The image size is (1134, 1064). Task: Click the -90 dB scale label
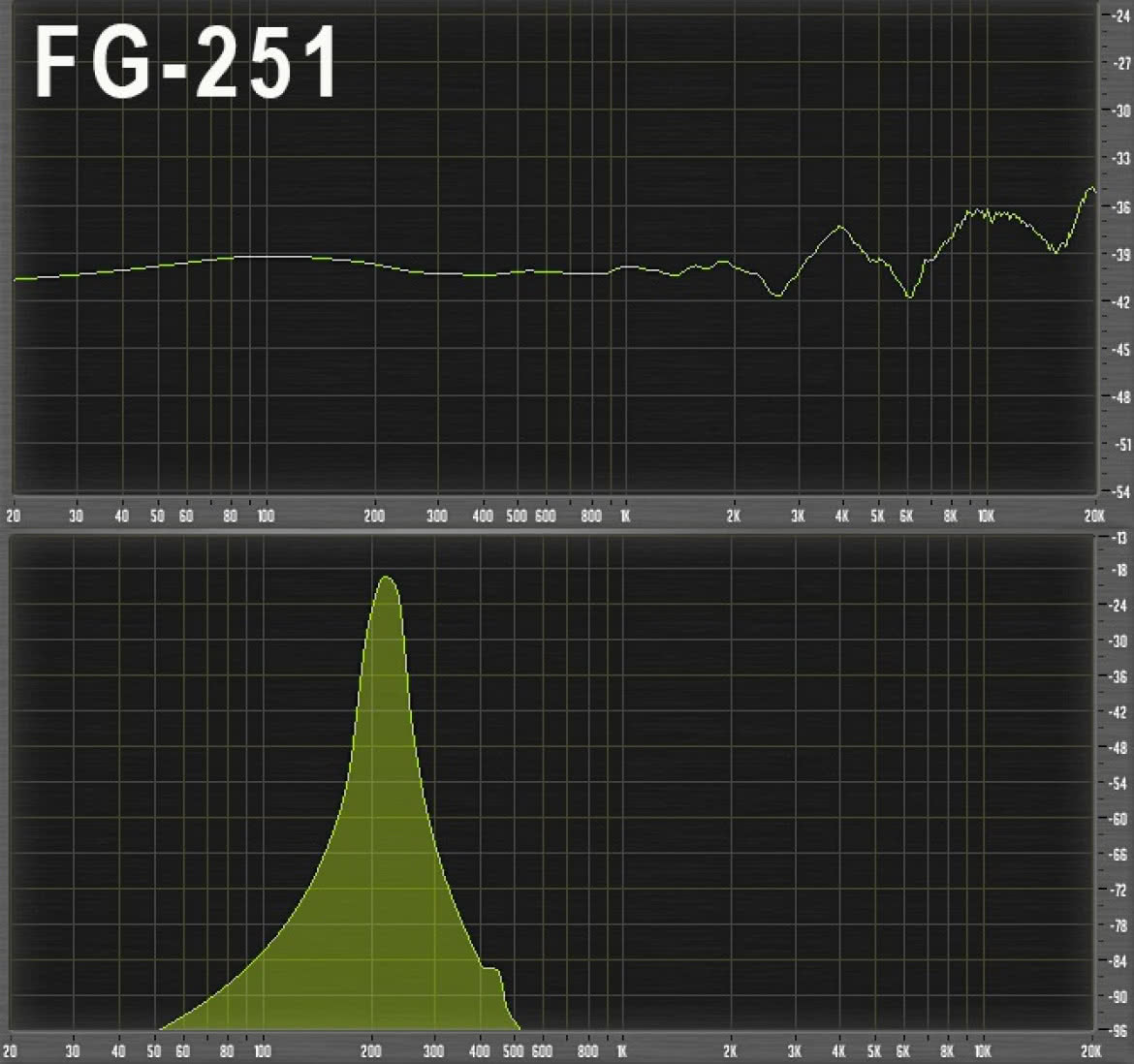pyautogui.click(x=1118, y=997)
